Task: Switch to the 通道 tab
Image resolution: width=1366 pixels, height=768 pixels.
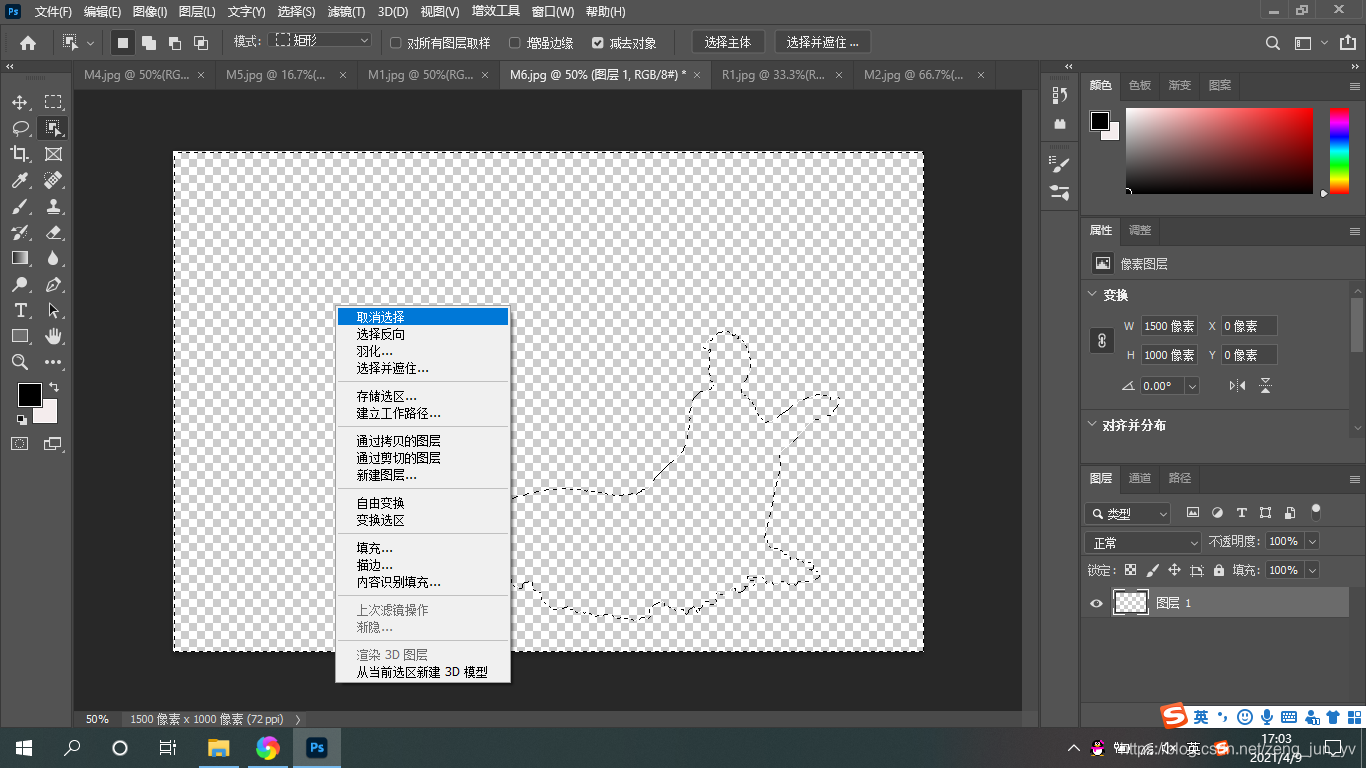Action: pyautogui.click(x=1140, y=479)
